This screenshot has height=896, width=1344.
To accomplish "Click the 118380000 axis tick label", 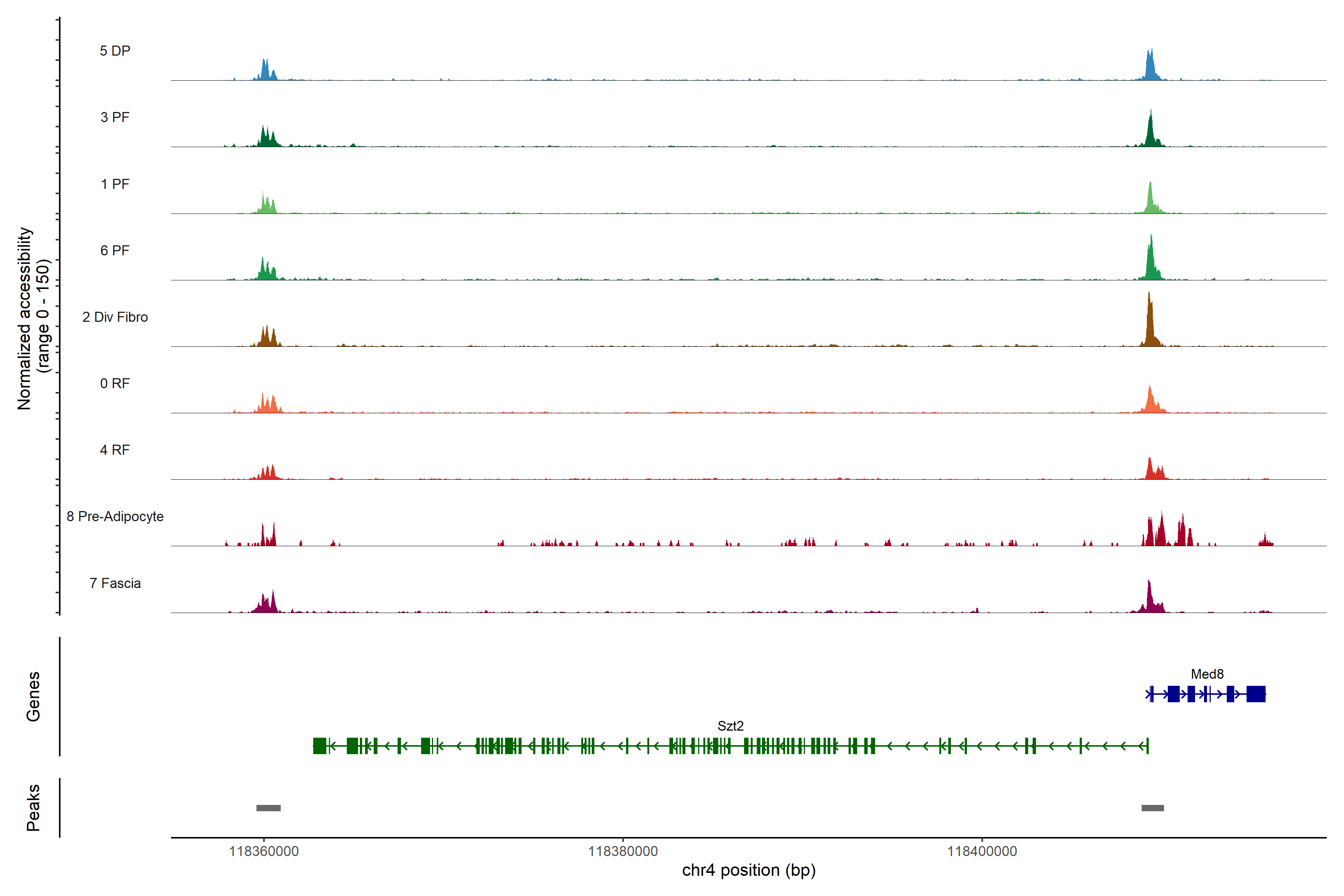I will tap(623, 852).
